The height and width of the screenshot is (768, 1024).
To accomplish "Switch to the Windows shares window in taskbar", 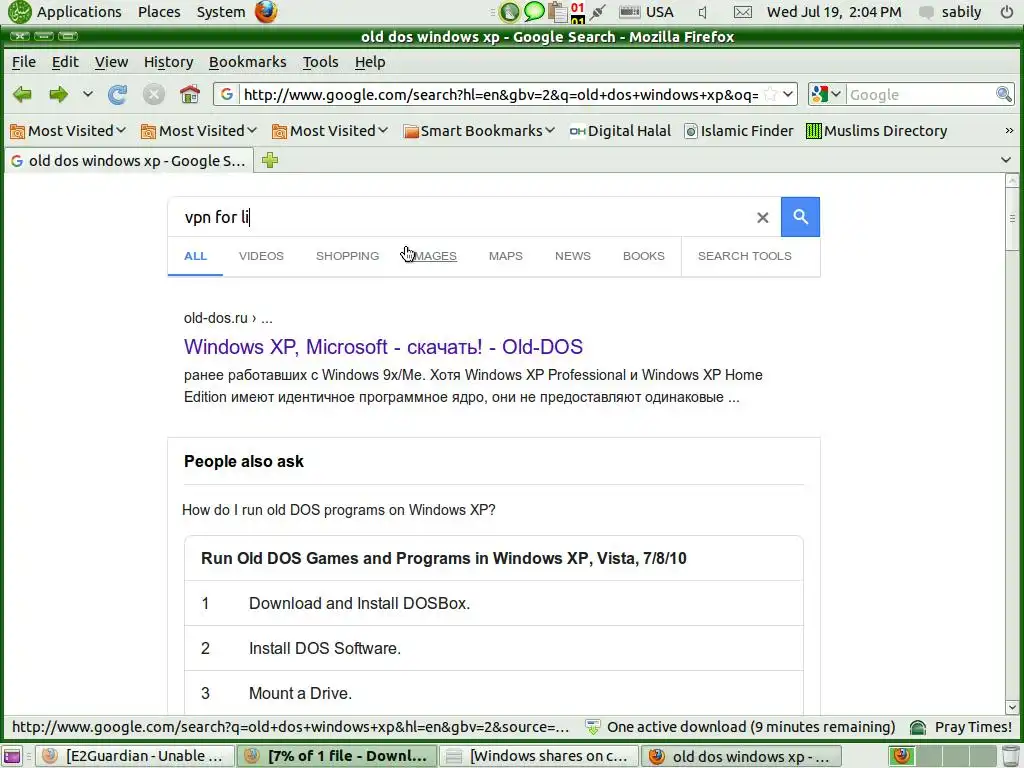I will (539, 756).
